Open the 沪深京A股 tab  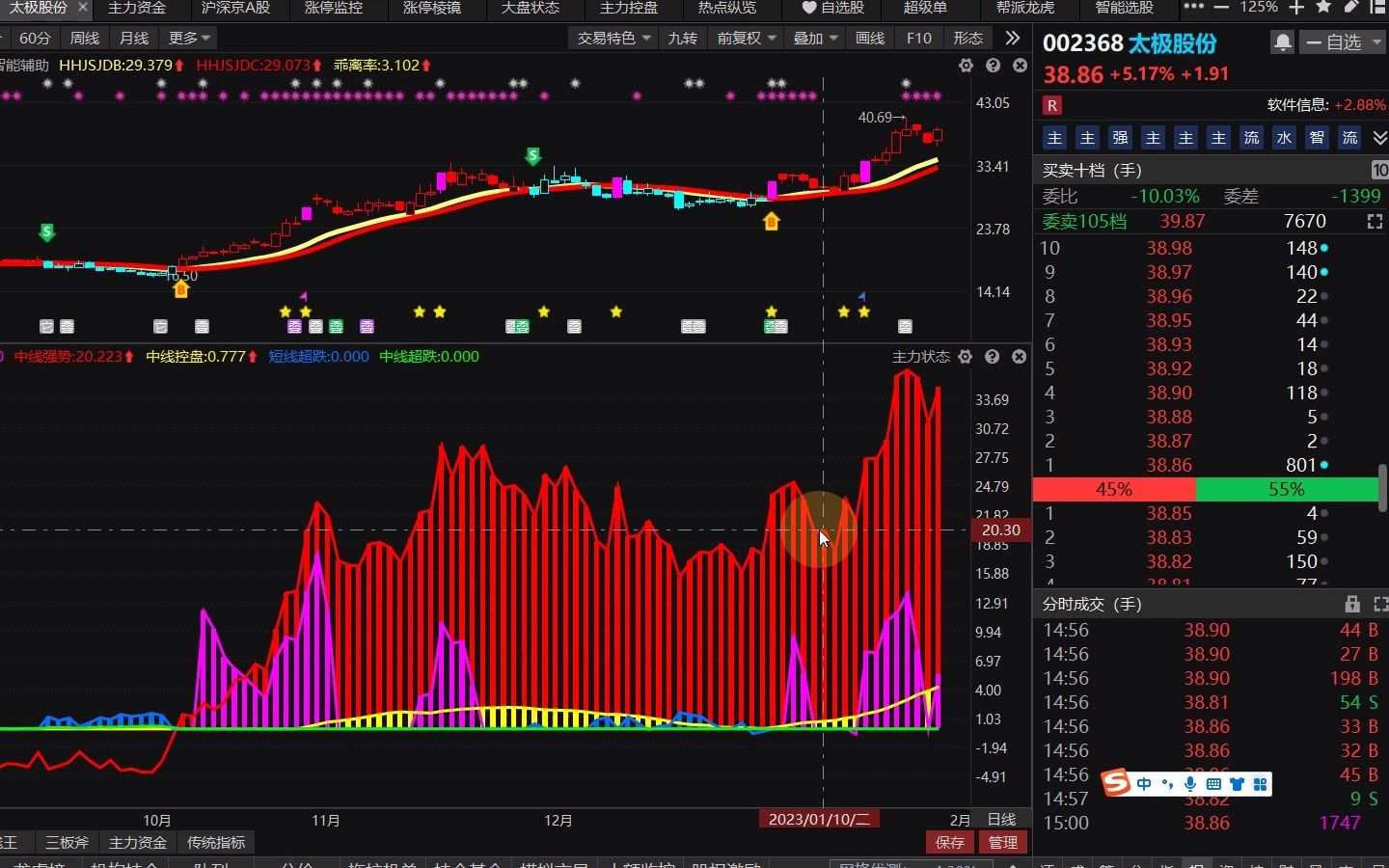coord(235,8)
